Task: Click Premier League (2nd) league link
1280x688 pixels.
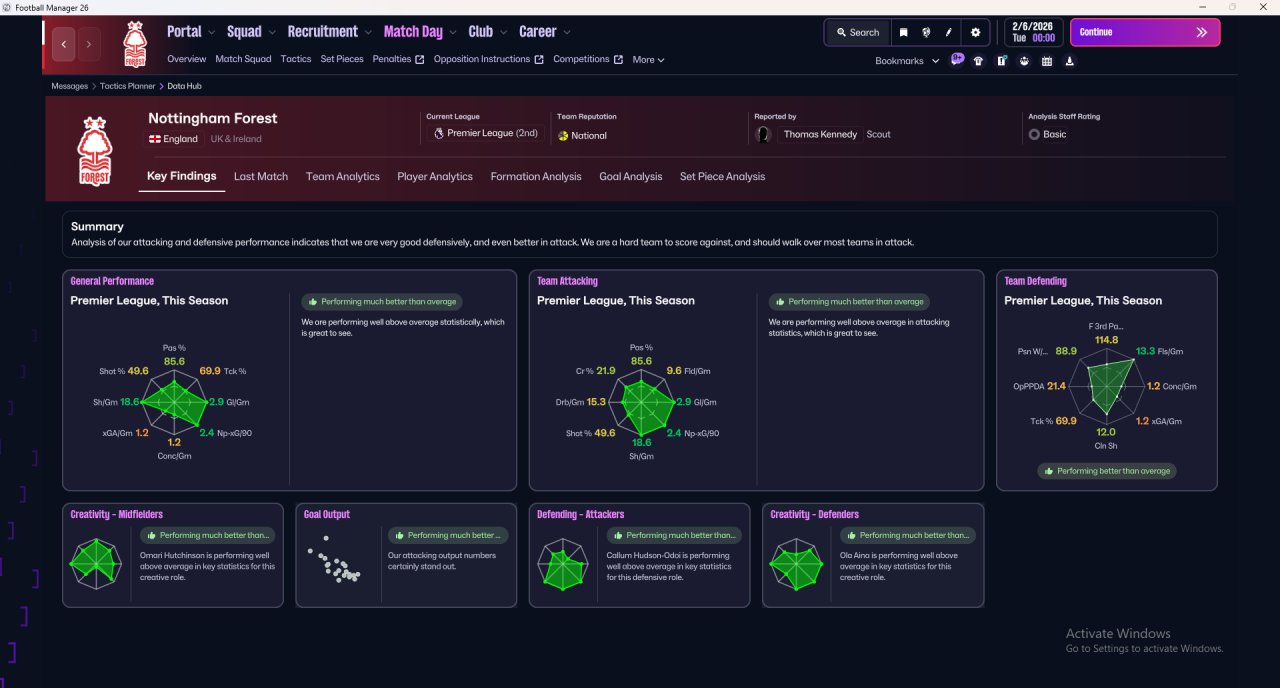Action: coord(493,133)
